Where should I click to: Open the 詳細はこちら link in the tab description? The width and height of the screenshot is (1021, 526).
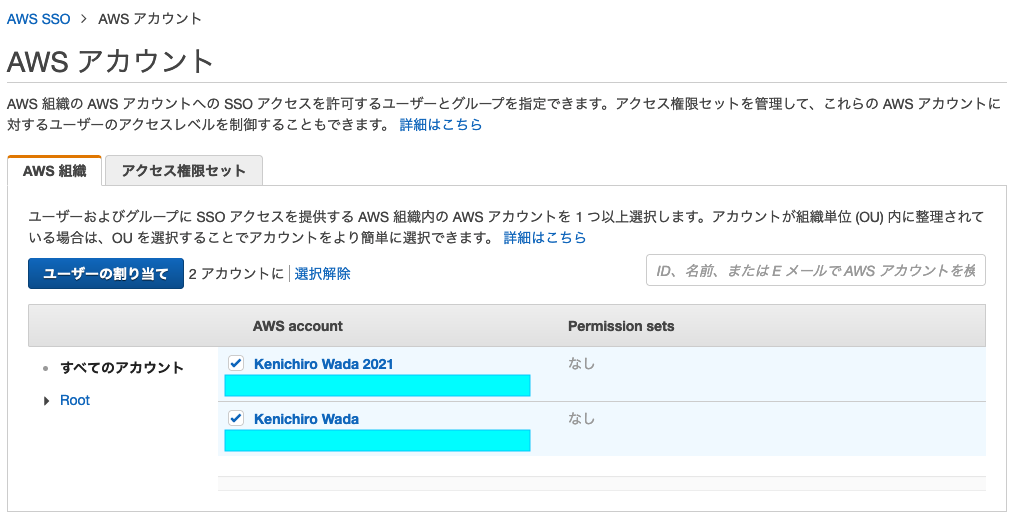tap(545, 238)
